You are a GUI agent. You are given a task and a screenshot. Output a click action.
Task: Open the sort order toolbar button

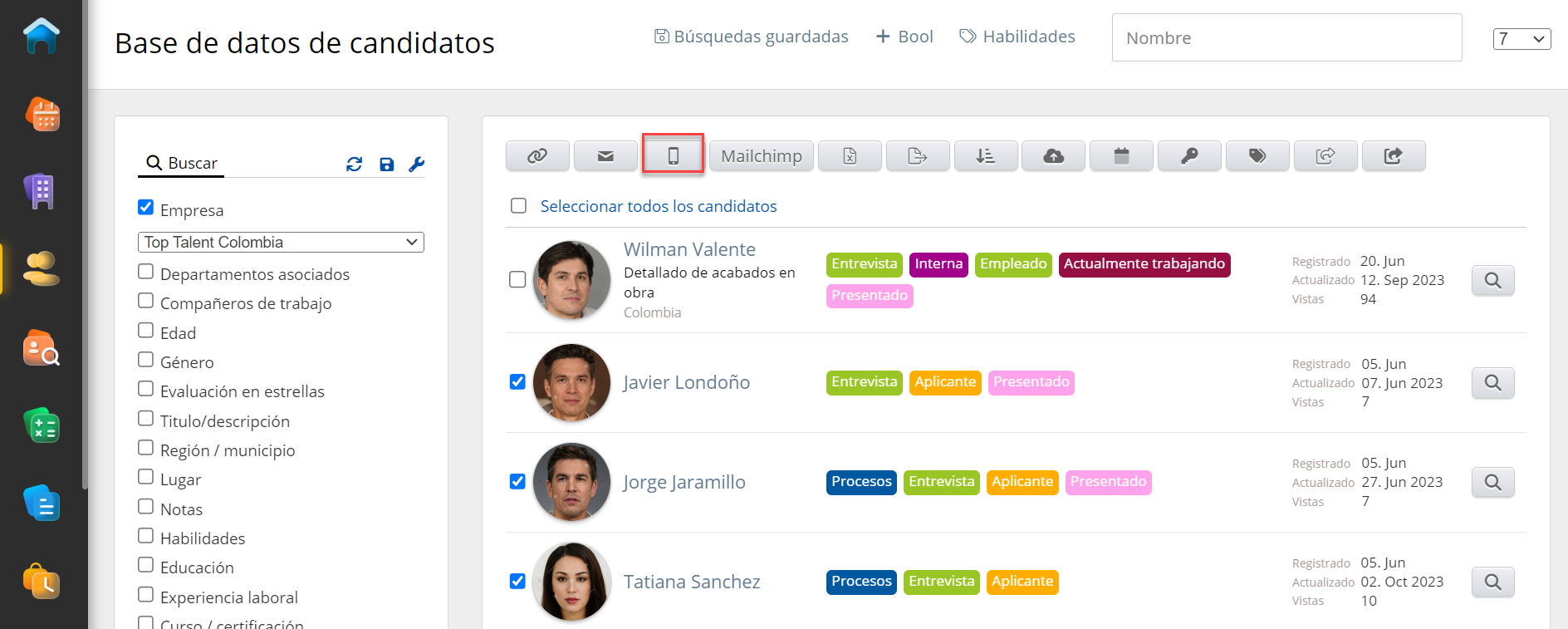(985, 155)
